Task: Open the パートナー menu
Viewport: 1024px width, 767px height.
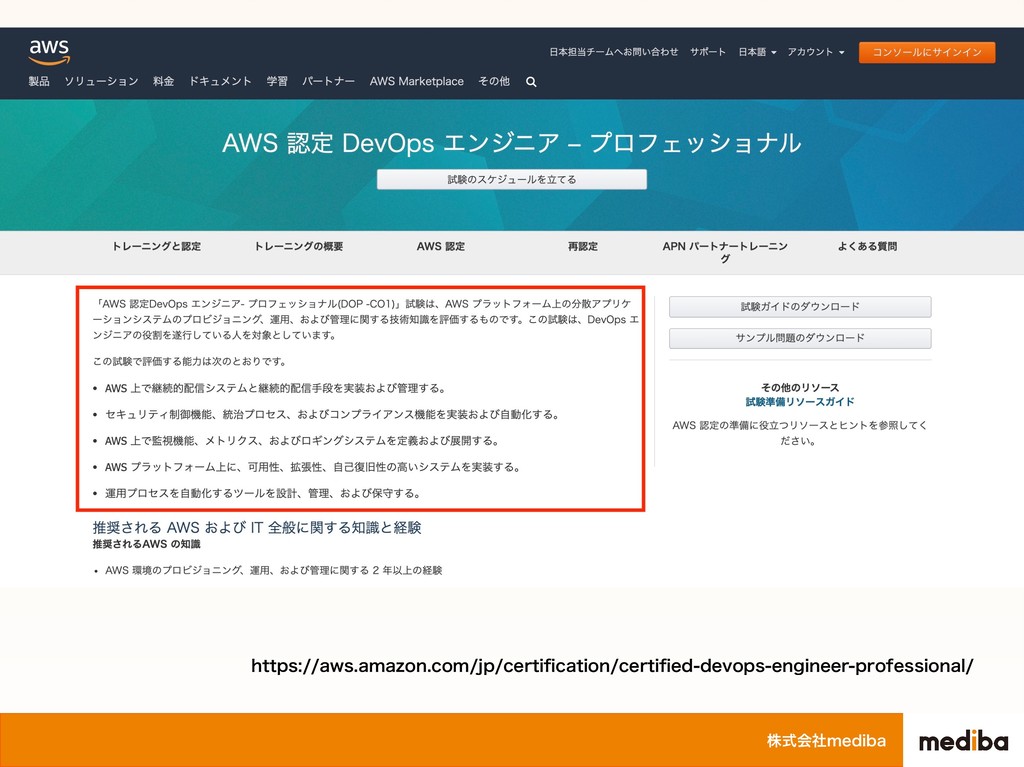Action: (328, 81)
